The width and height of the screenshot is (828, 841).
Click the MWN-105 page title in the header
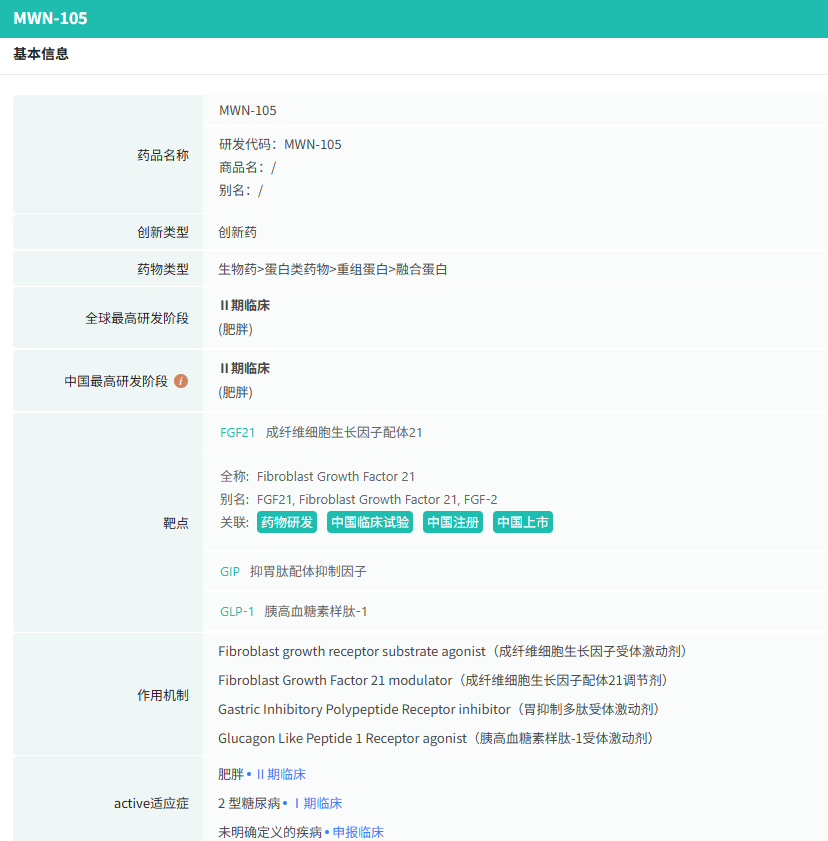[50, 18]
